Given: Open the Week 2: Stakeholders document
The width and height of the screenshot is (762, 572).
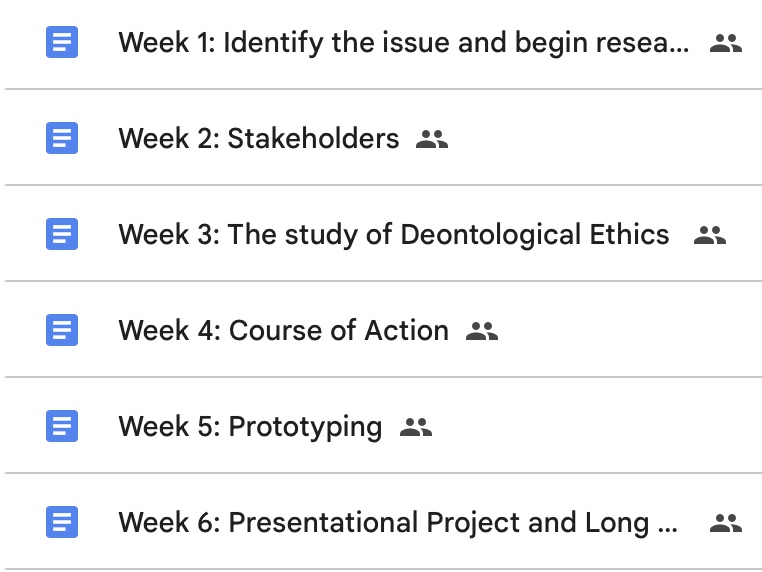Looking at the screenshot, I should (258, 138).
